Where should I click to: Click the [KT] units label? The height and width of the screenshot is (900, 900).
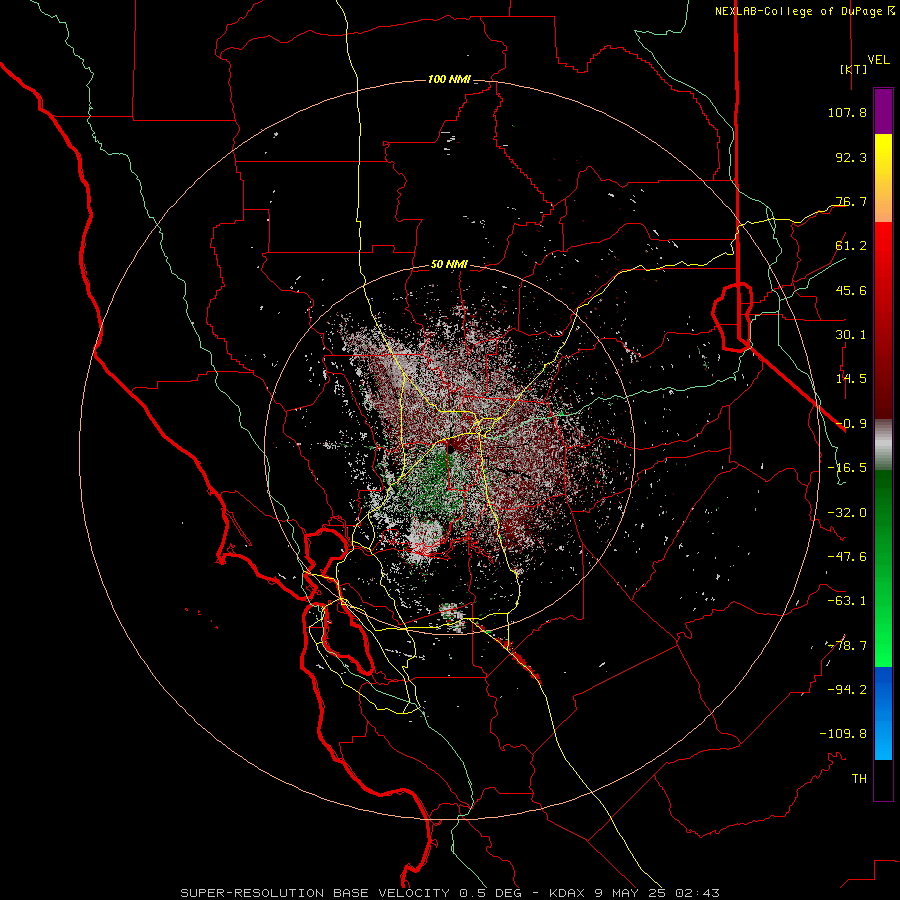(854, 69)
